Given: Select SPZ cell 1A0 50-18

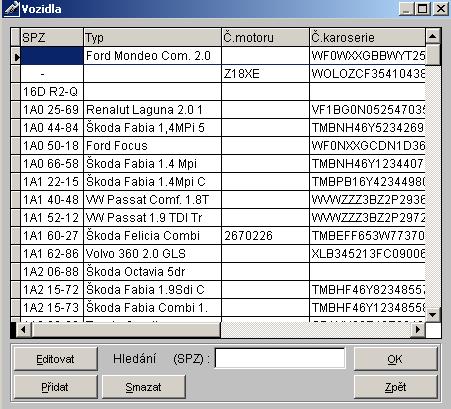Looking at the screenshot, I should [x=52, y=146].
